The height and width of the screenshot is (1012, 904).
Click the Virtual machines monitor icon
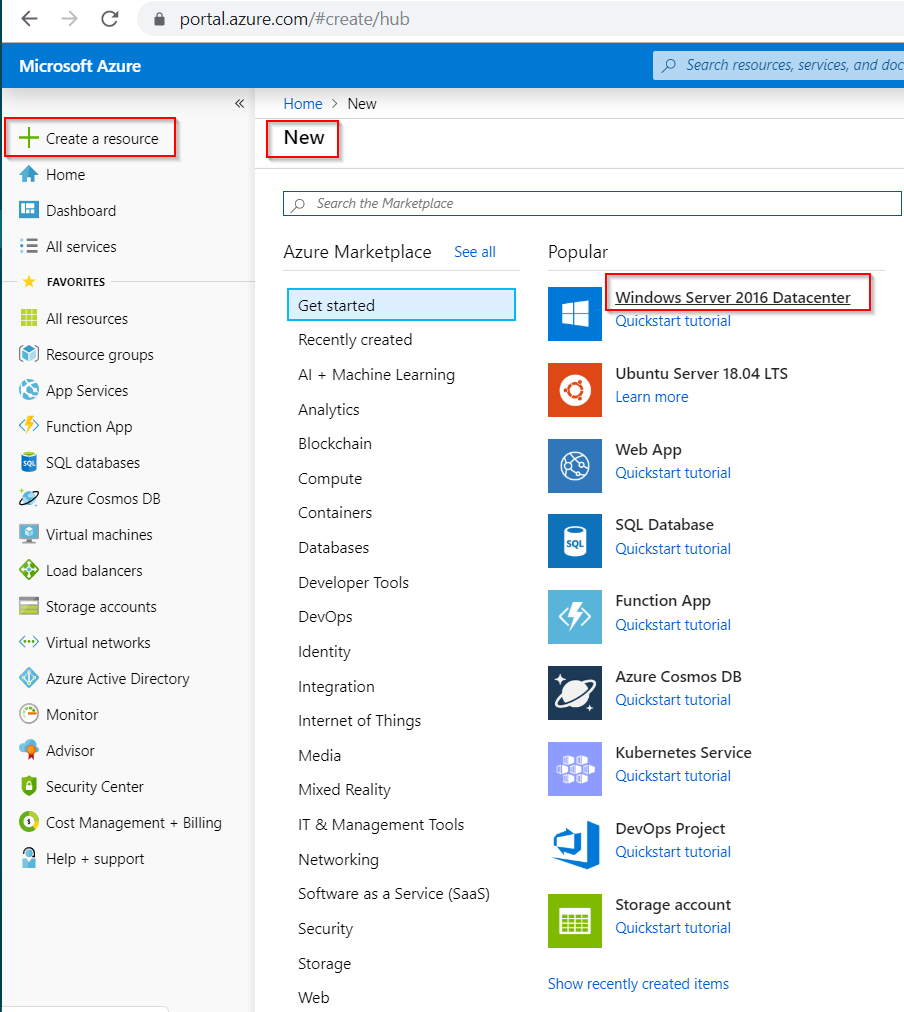pyautogui.click(x=28, y=534)
